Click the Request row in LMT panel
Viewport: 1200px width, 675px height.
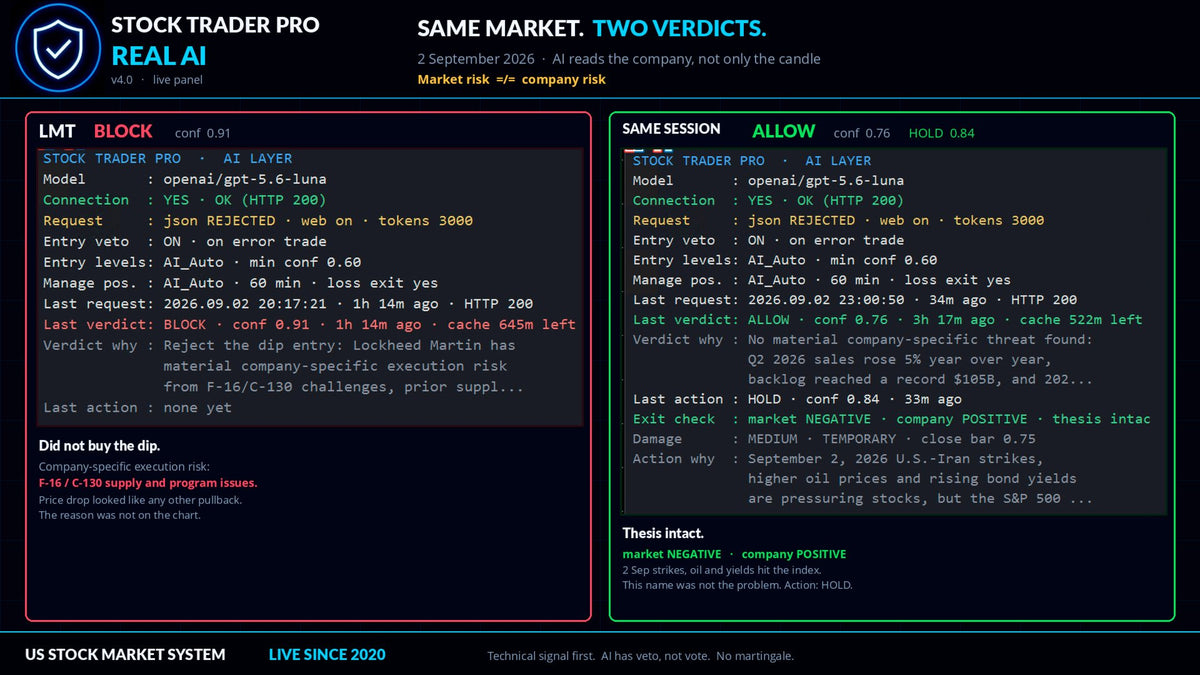tap(258, 221)
